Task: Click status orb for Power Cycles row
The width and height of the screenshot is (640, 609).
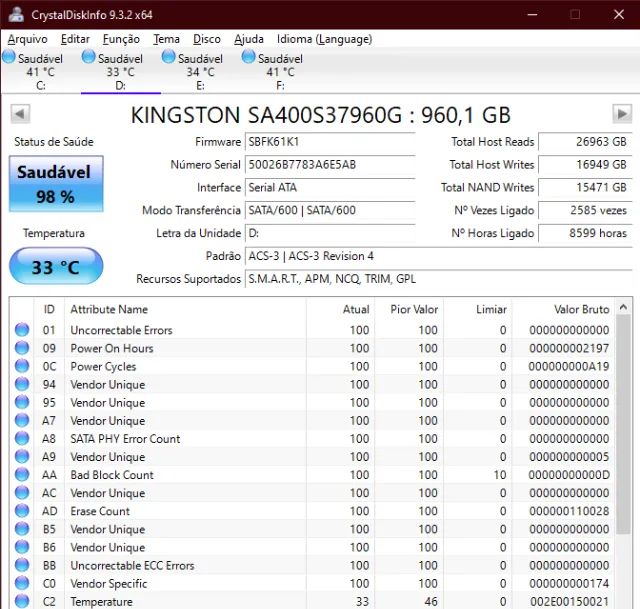Action: click(x=22, y=366)
